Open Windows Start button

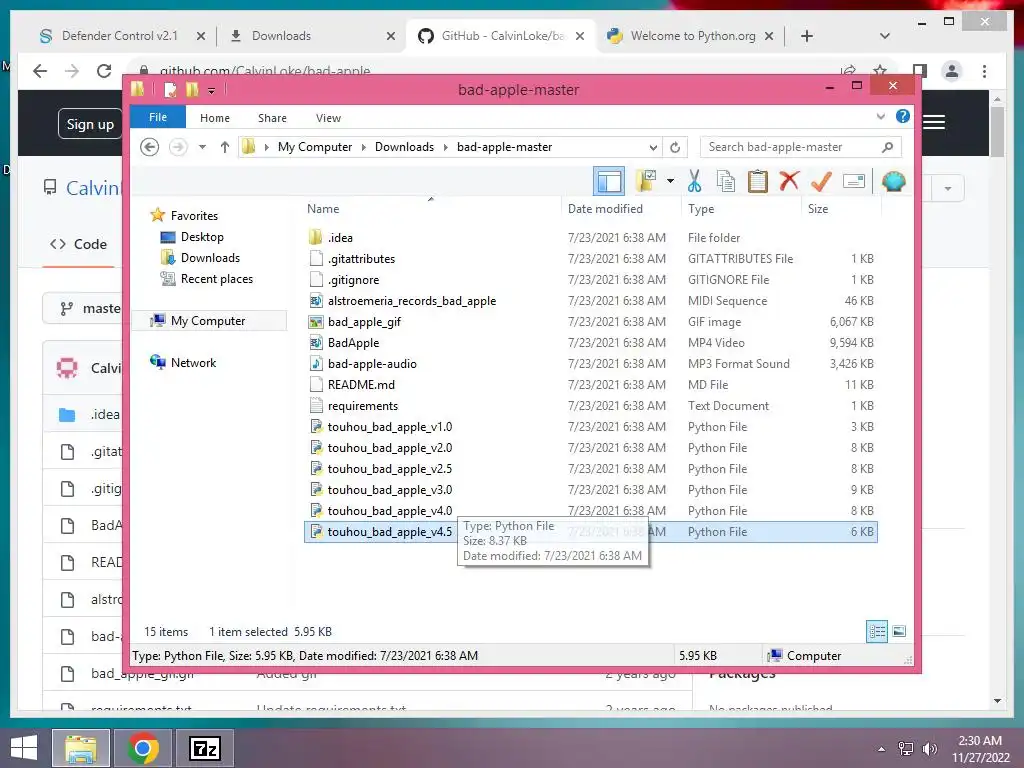pyautogui.click(x=24, y=748)
